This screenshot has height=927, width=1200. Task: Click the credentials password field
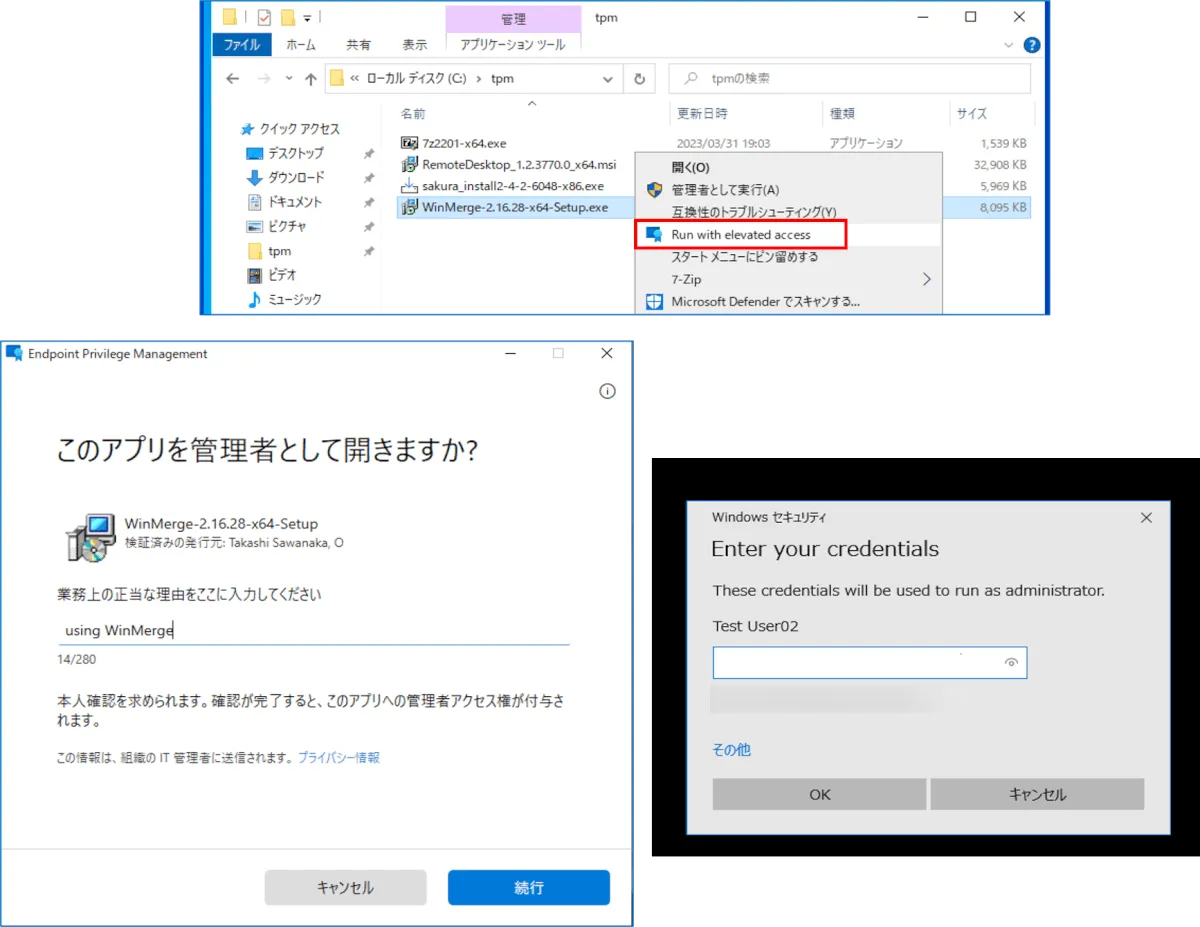coord(870,662)
